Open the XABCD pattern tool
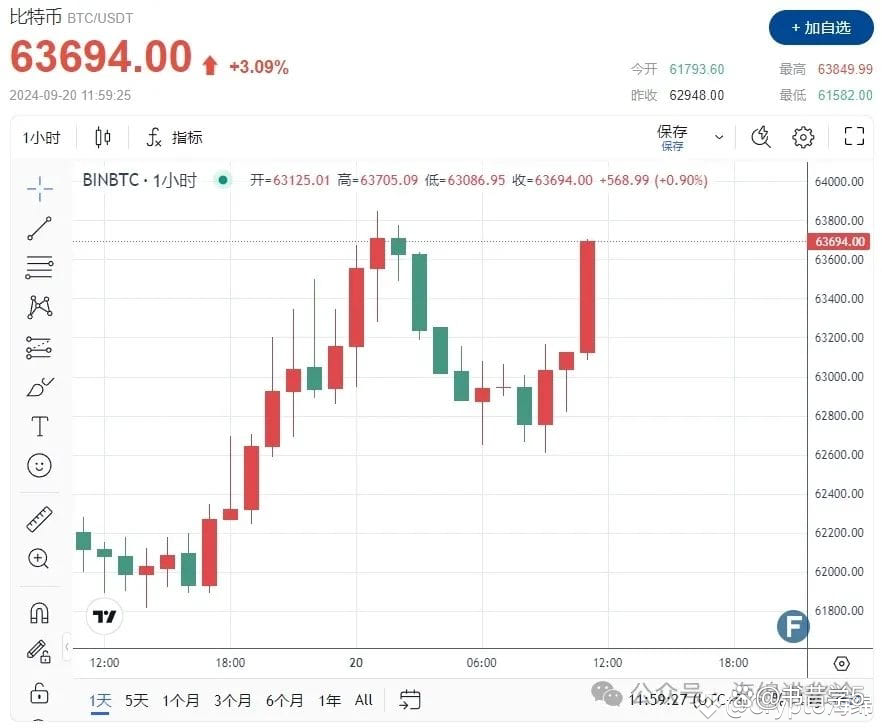882x728 pixels. click(x=39, y=307)
